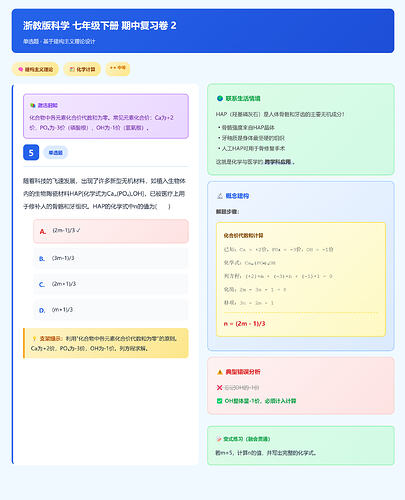Select answer option B (3m-1)/3

click(111, 258)
